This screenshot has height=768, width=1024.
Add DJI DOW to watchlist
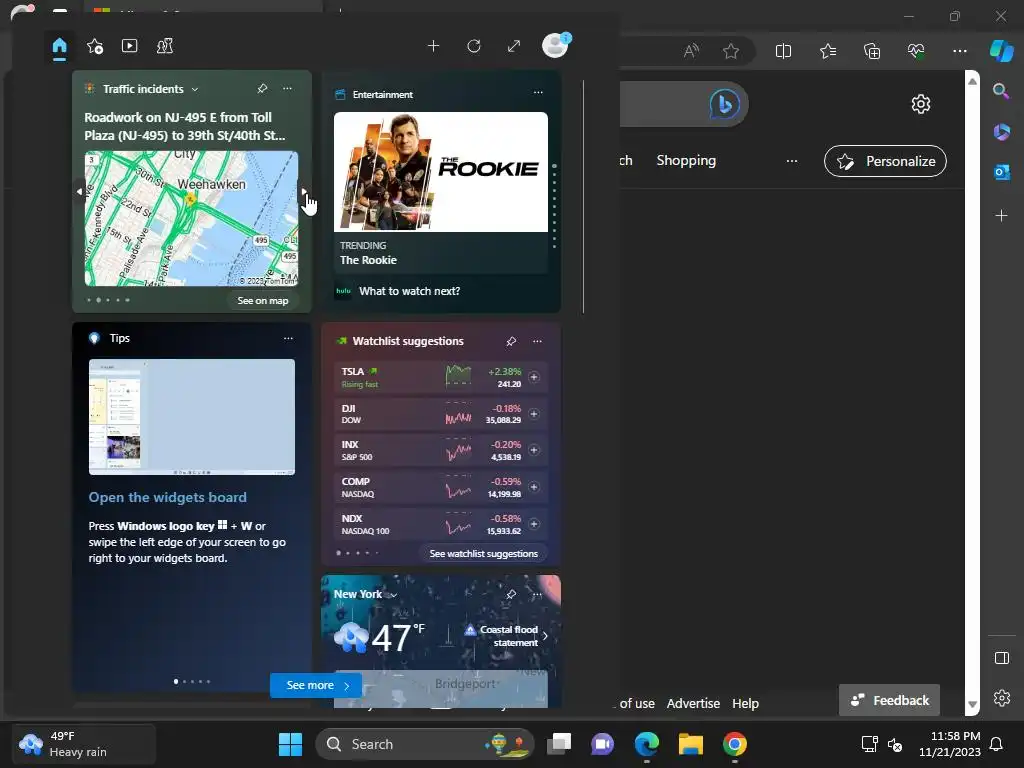(x=534, y=414)
